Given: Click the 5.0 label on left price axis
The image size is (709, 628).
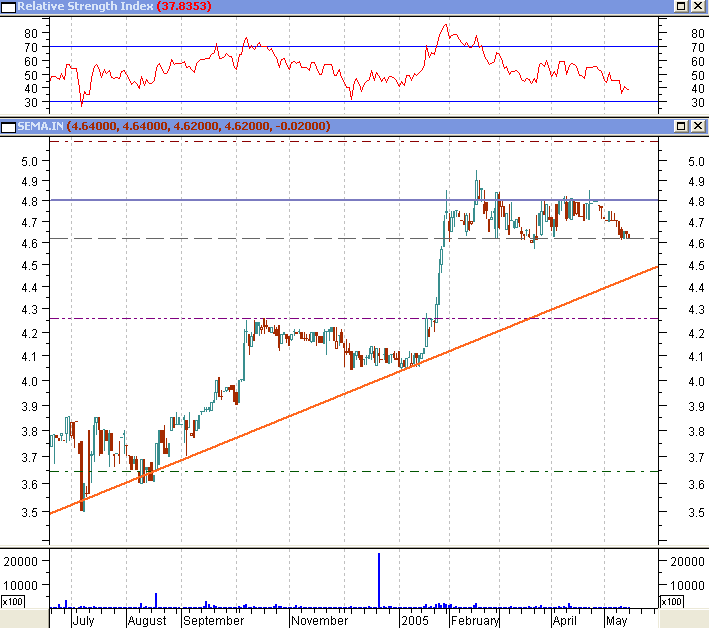Looking at the screenshot, I should [29, 161].
